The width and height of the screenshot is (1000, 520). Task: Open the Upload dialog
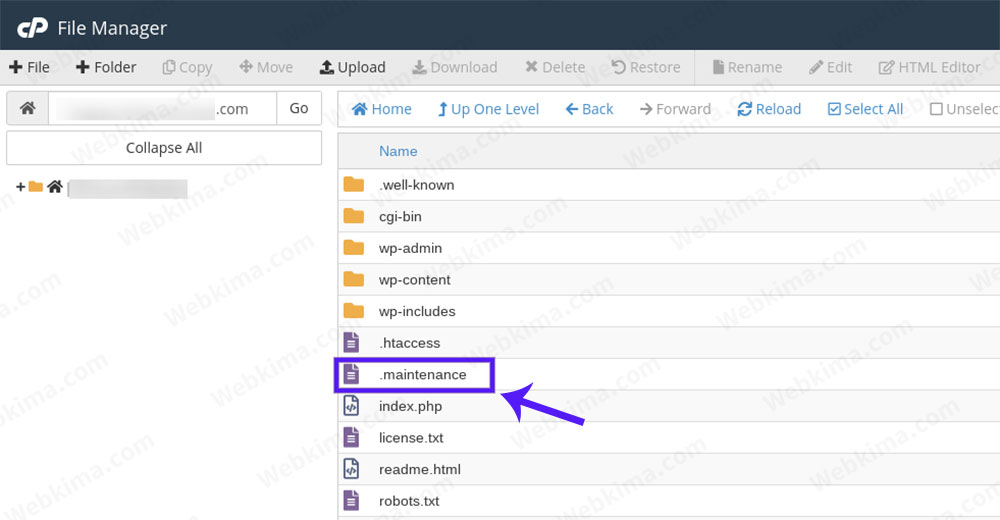(353, 67)
